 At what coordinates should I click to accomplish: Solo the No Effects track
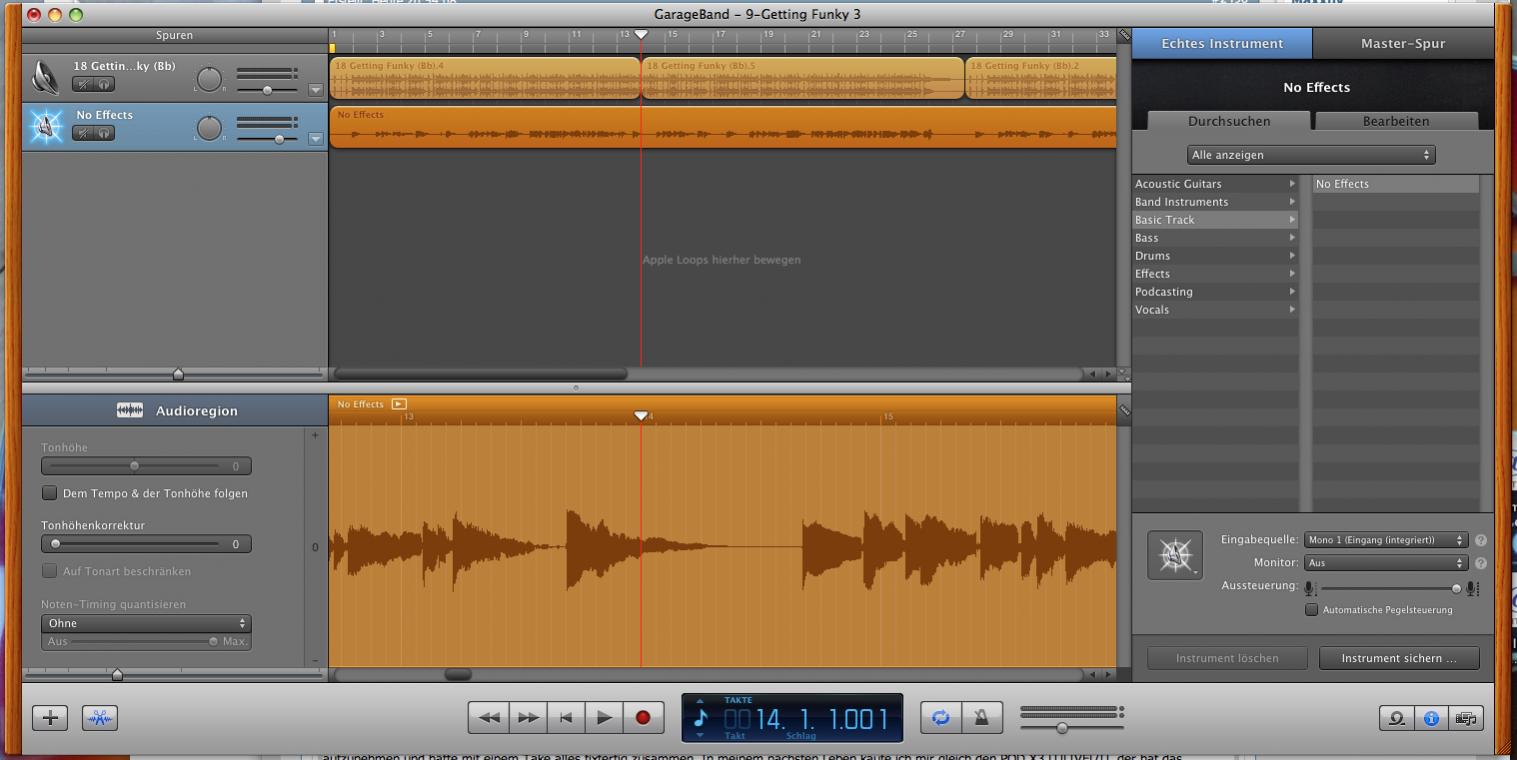pyautogui.click(x=104, y=133)
